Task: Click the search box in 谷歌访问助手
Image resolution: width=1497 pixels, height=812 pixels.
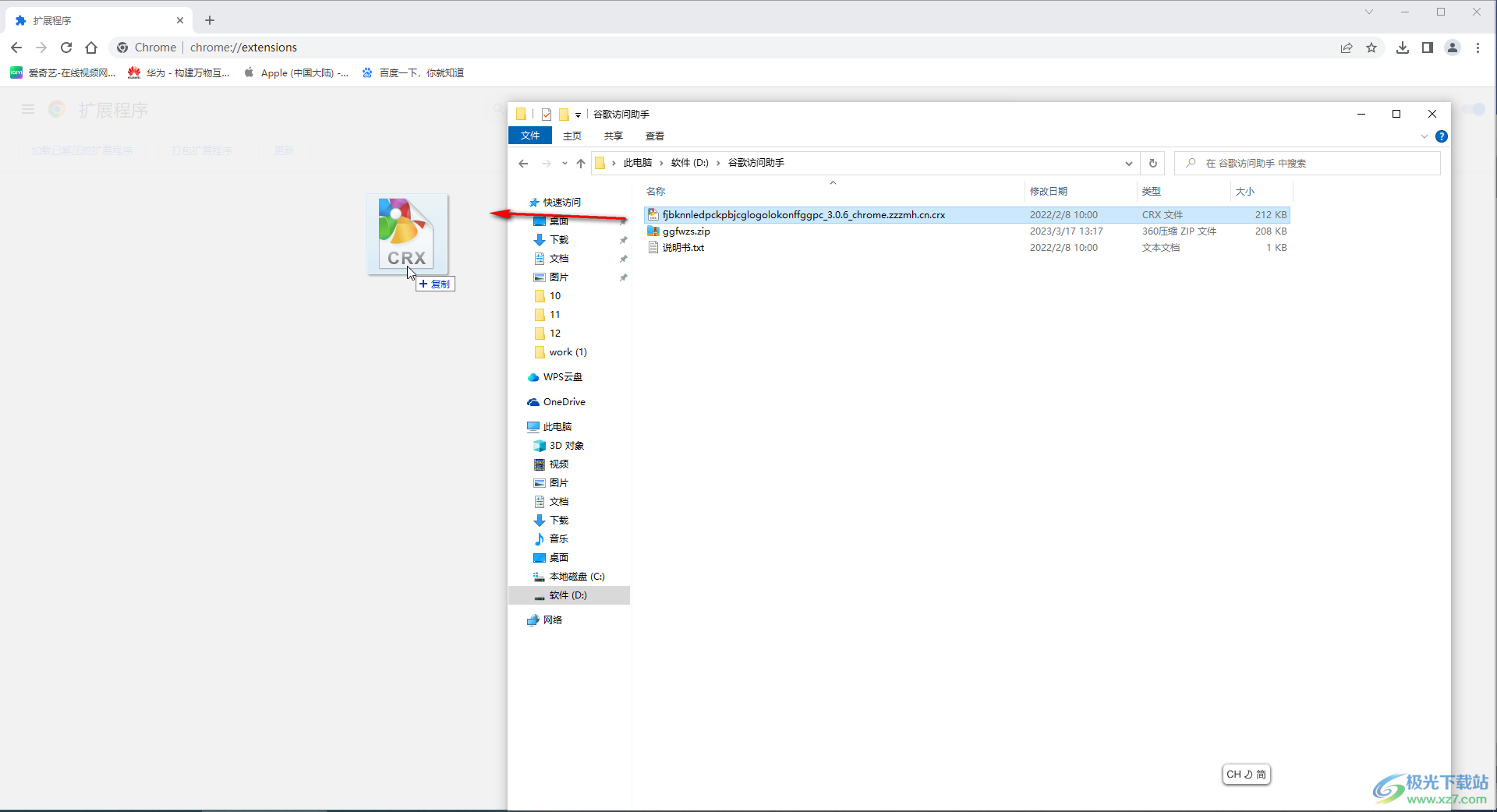Action: pyautogui.click(x=1310, y=163)
